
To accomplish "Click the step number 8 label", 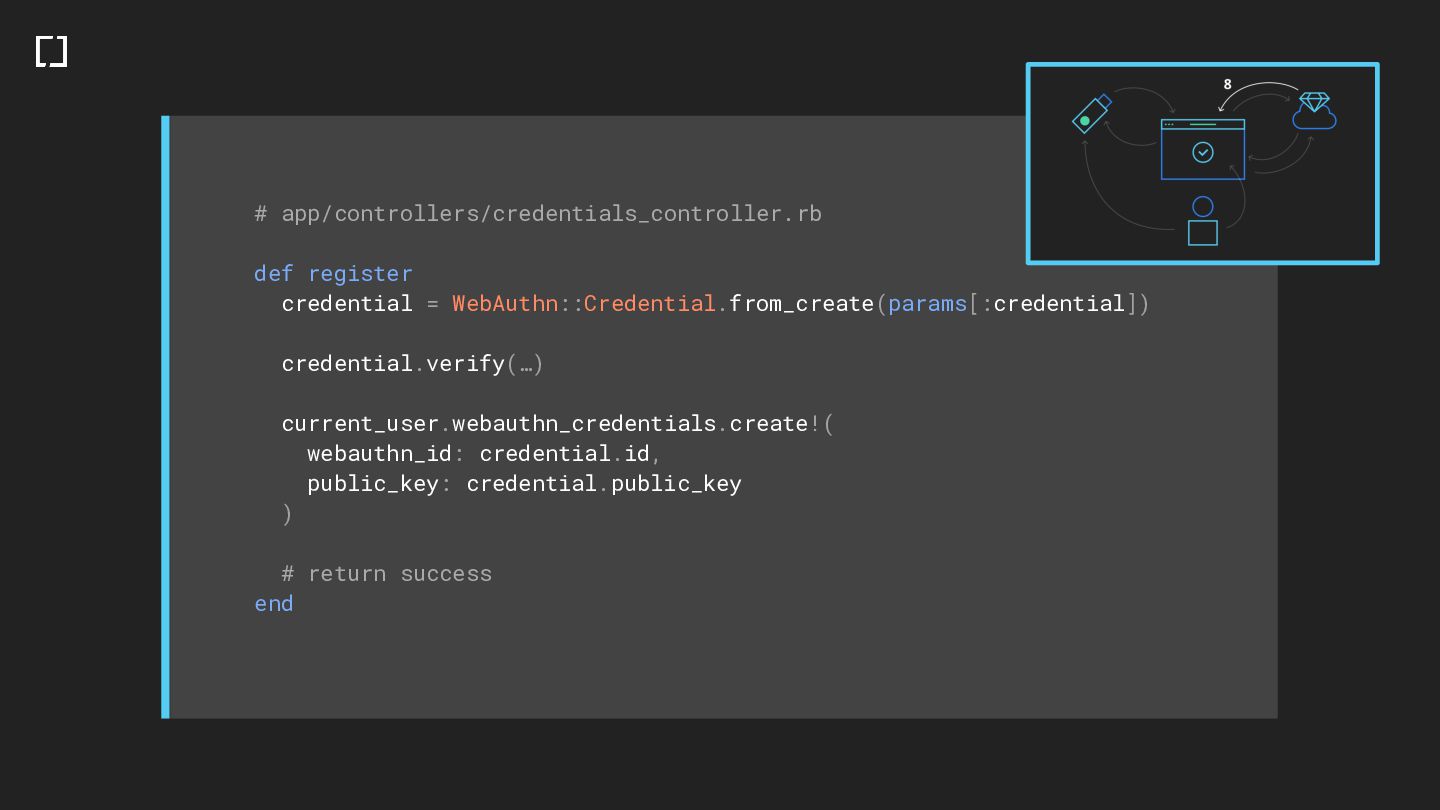I will coord(1228,85).
